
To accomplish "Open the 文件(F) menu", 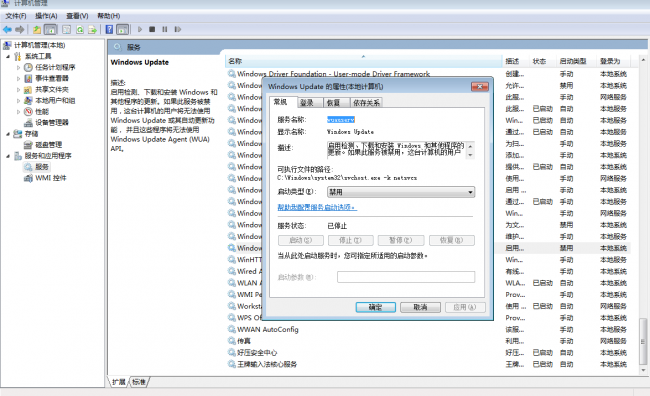I will click(16, 16).
